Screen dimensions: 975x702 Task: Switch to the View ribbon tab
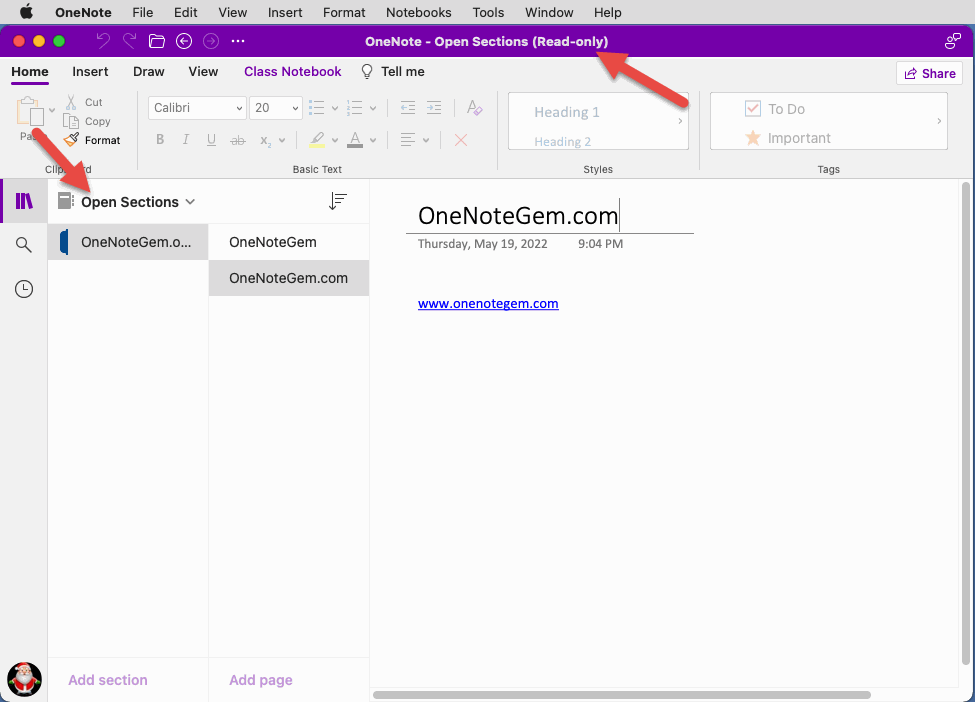pos(203,72)
